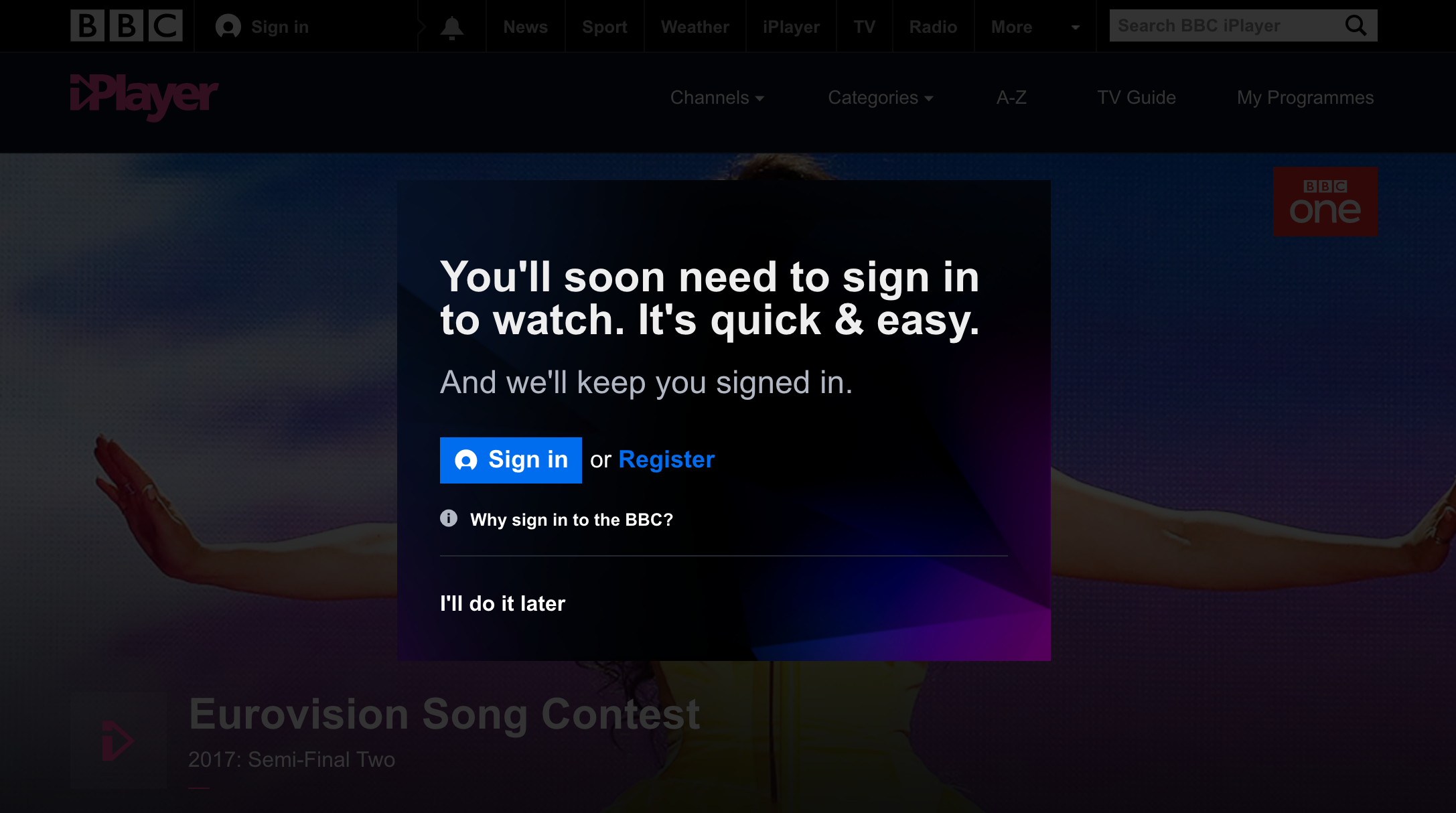Click the Register link

666,459
